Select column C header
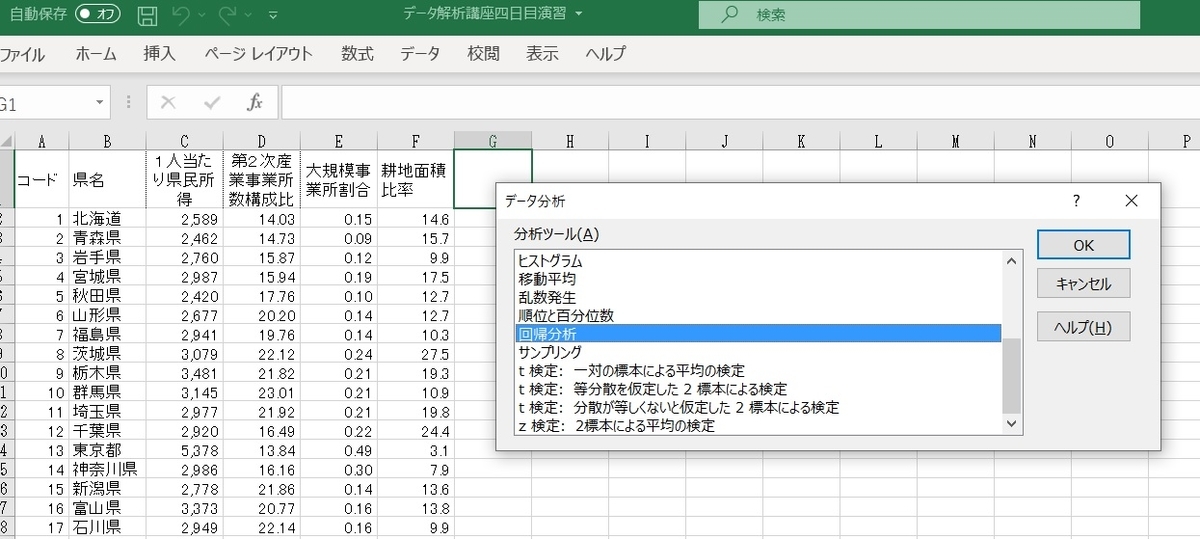Viewport: 1200px width, 539px height. tap(184, 142)
